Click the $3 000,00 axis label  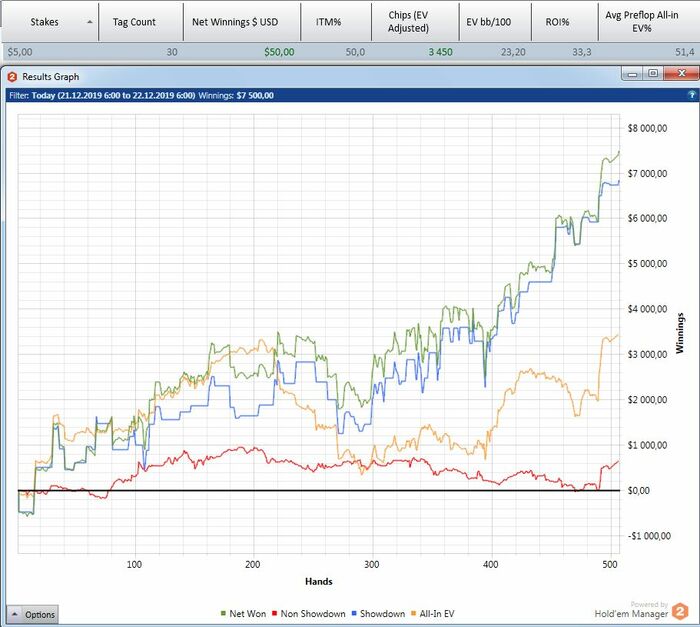(x=647, y=355)
